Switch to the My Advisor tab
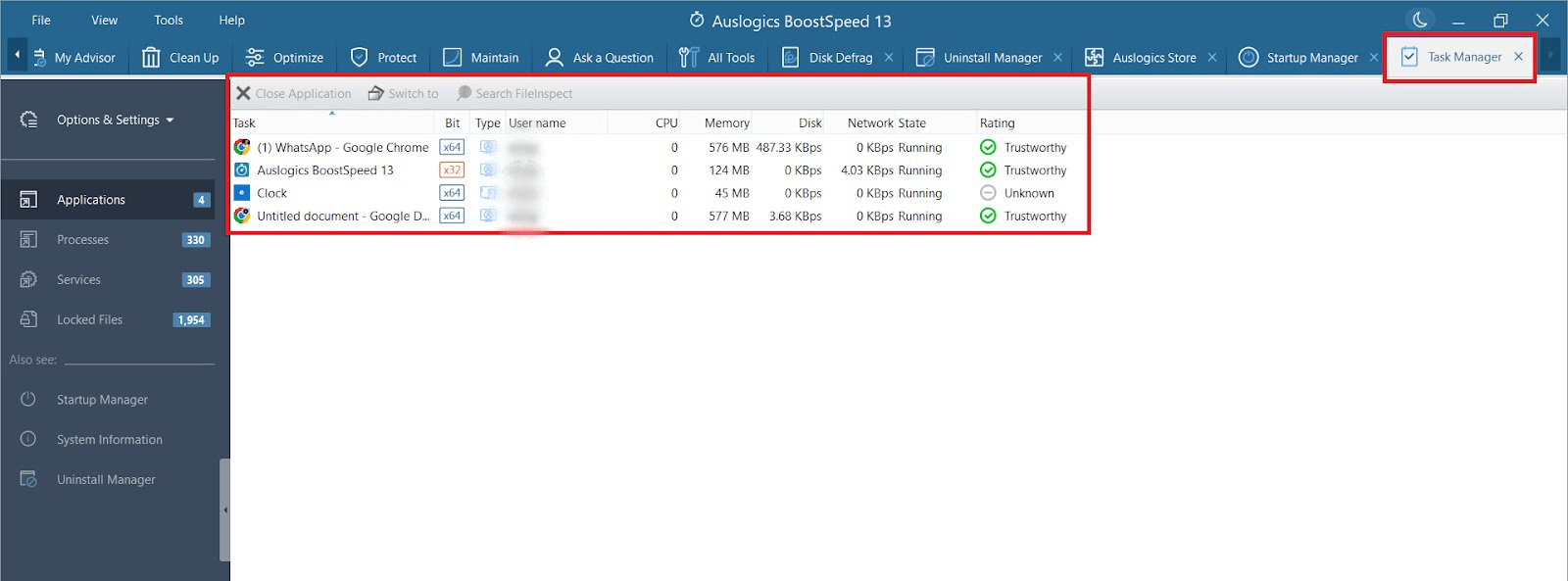Screen dimensions: 1568x581 tap(74, 58)
